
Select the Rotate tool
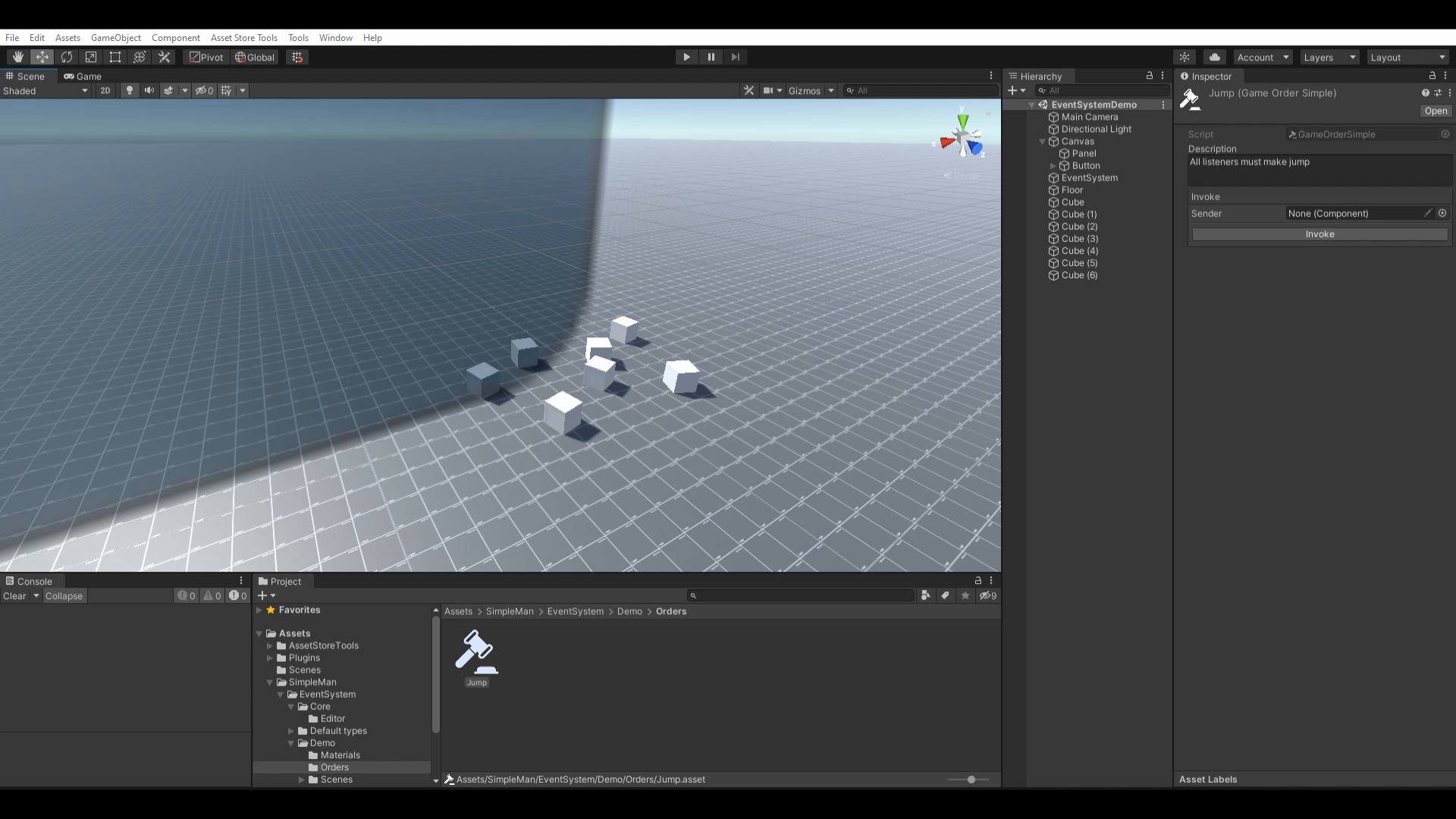(x=67, y=57)
